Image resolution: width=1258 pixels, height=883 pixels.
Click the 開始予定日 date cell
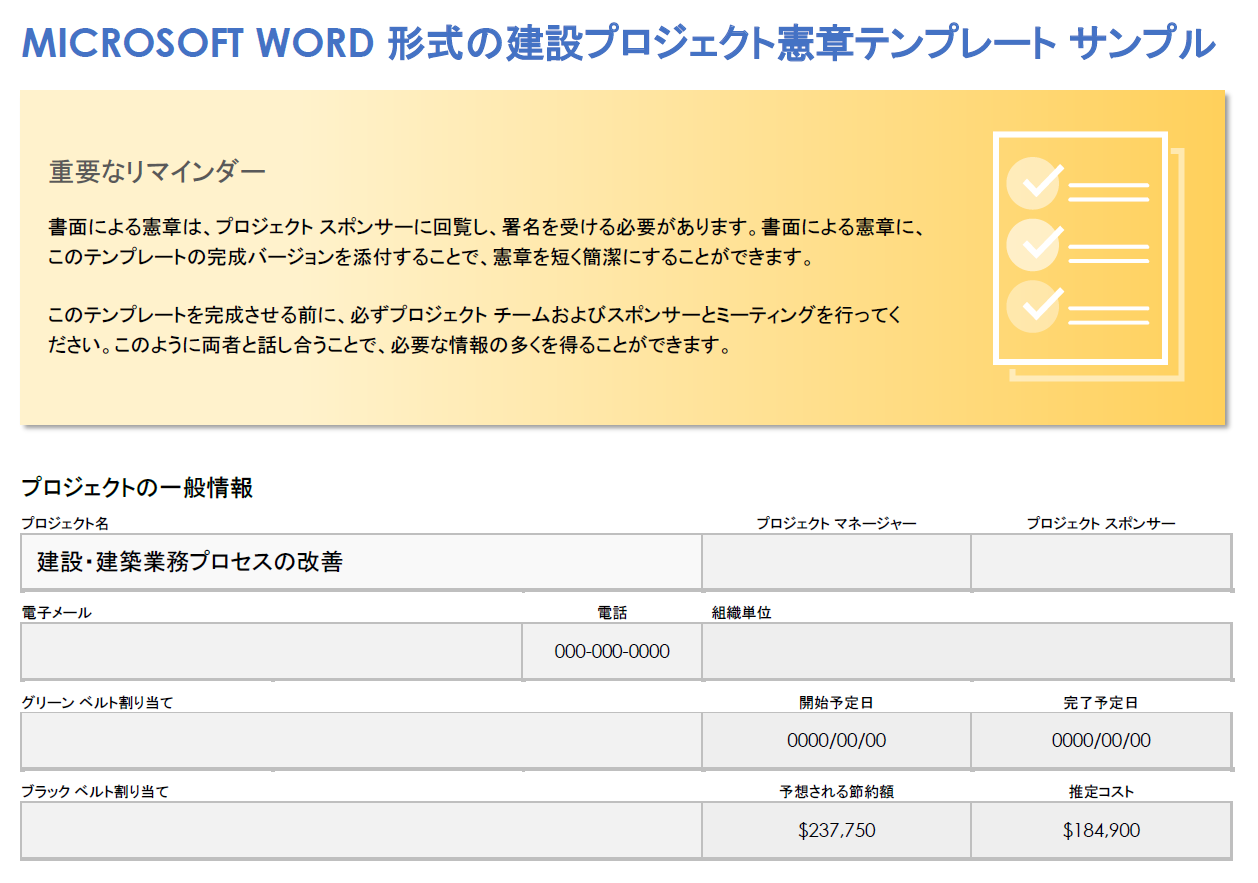click(x=836, y=740)
